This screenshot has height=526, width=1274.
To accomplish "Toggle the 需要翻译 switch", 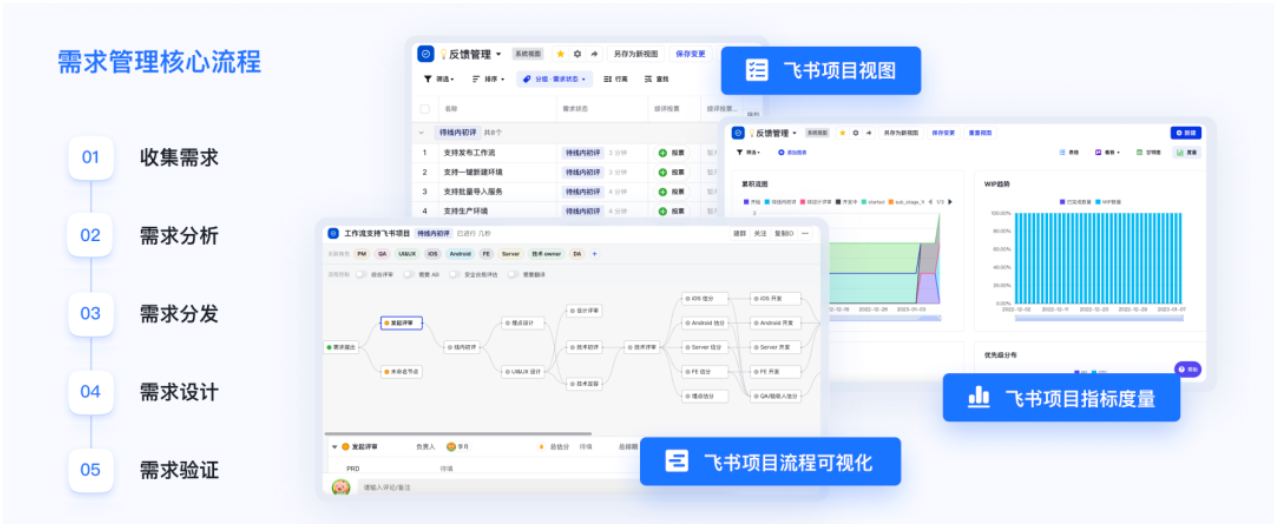I will tap(512, 273).
